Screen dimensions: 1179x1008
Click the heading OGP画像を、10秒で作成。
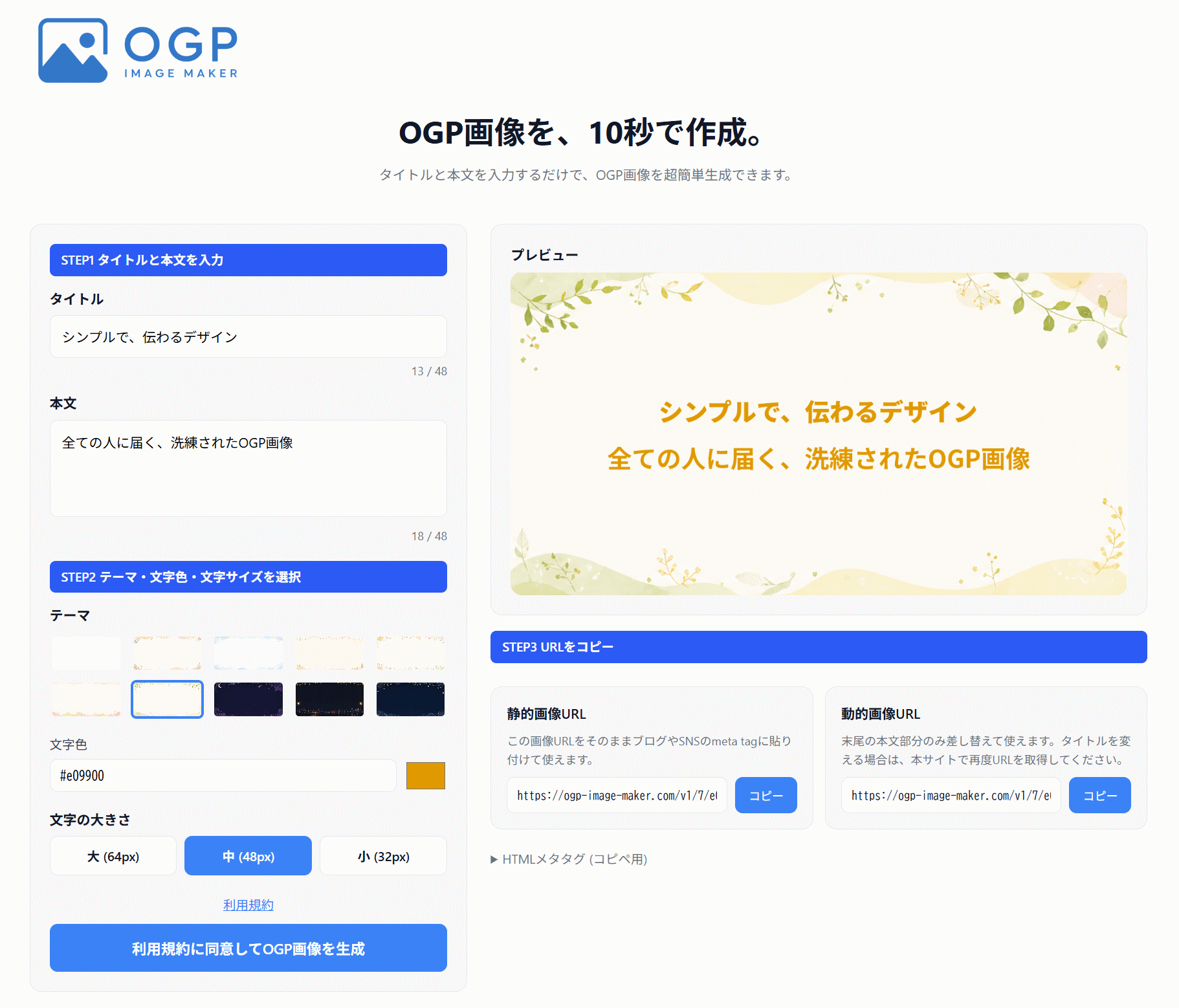pos(580,133)
